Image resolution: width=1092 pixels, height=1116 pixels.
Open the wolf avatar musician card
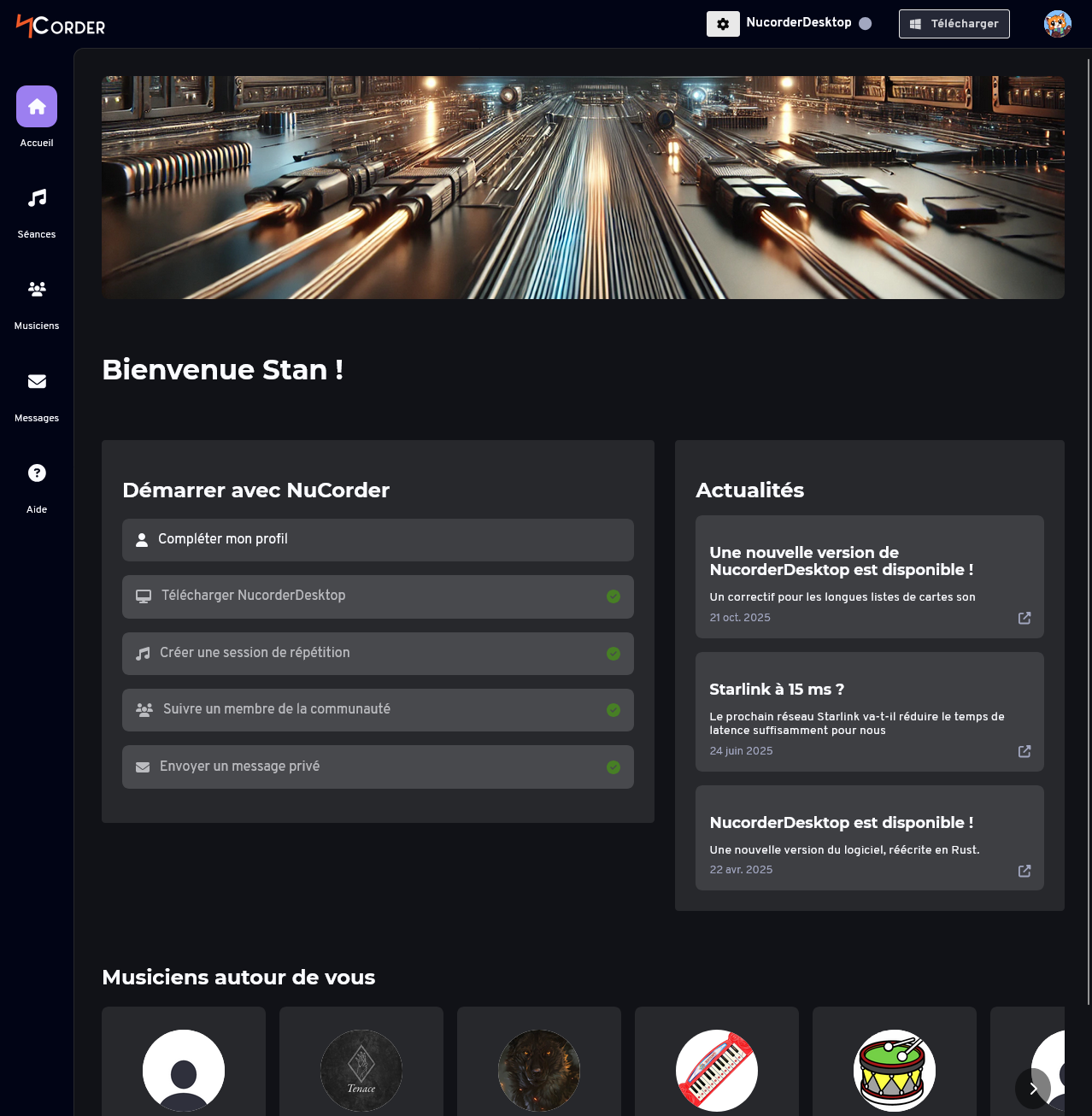click(539, 1061)
